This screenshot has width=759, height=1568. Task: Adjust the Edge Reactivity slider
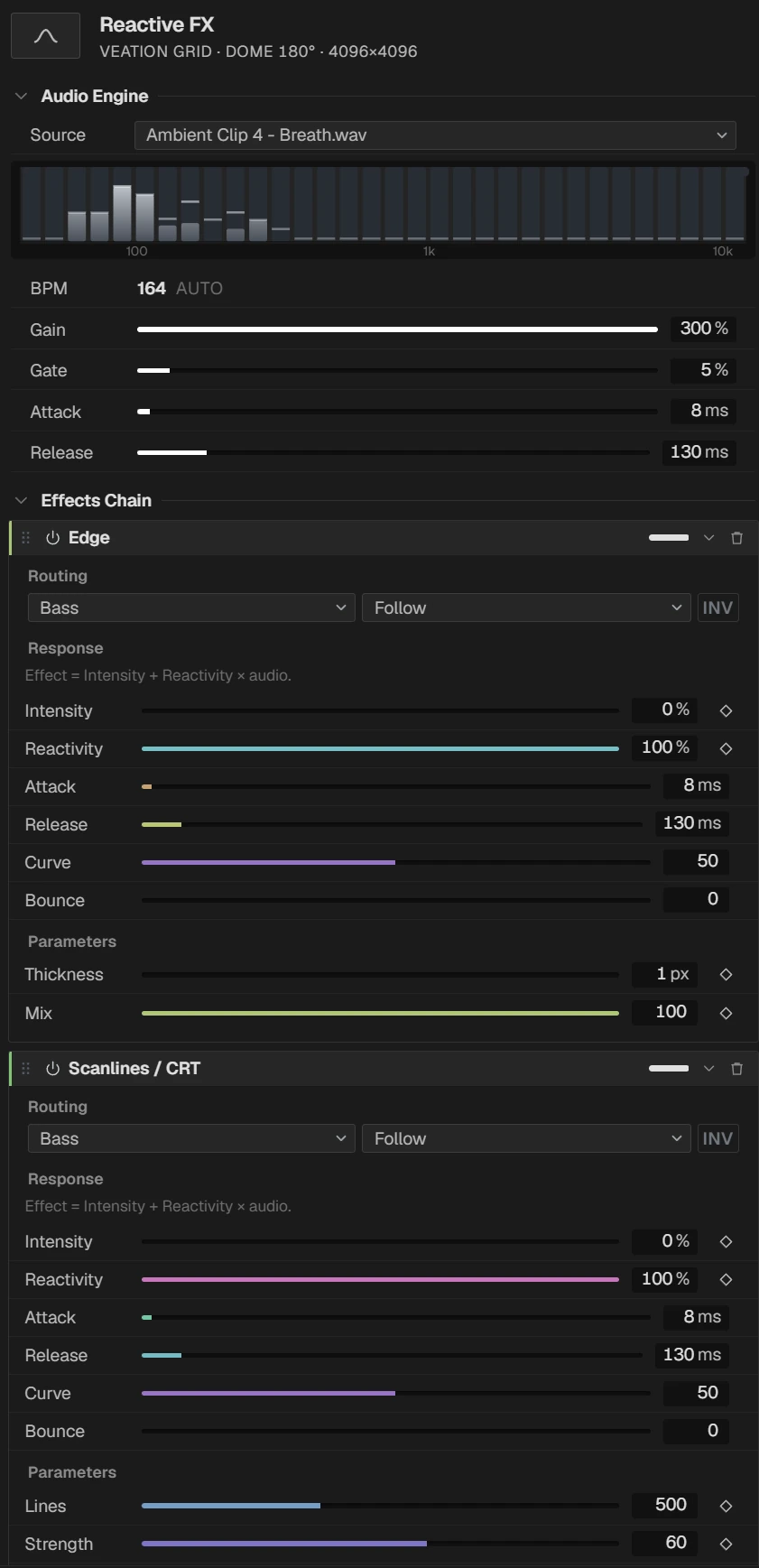pyautogui.click(x=380, y=748)
